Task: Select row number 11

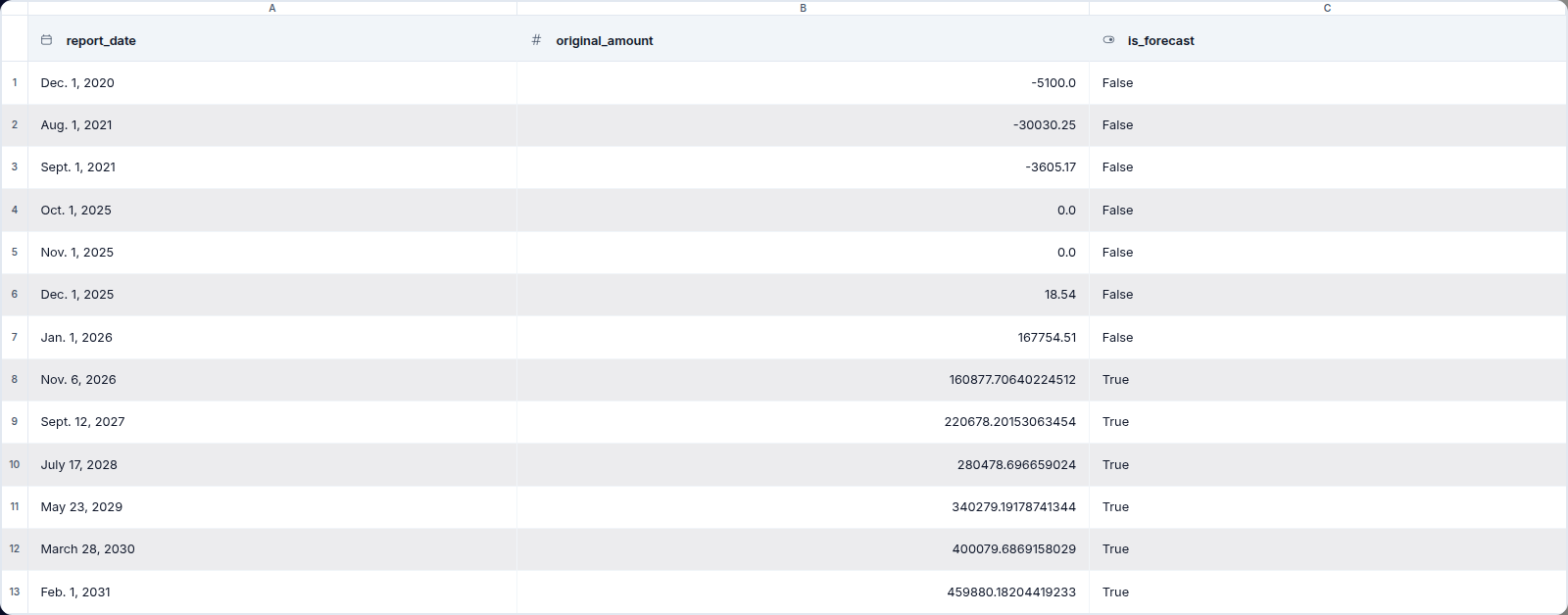Action: 15,507
